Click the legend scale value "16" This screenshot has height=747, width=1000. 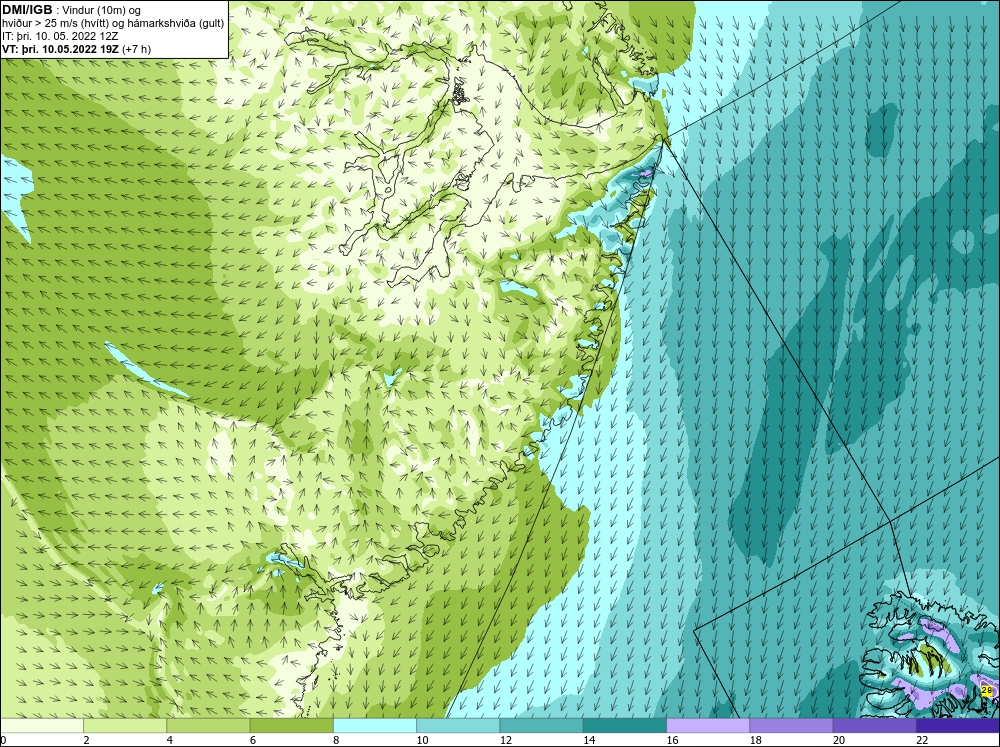coord(672,740)
